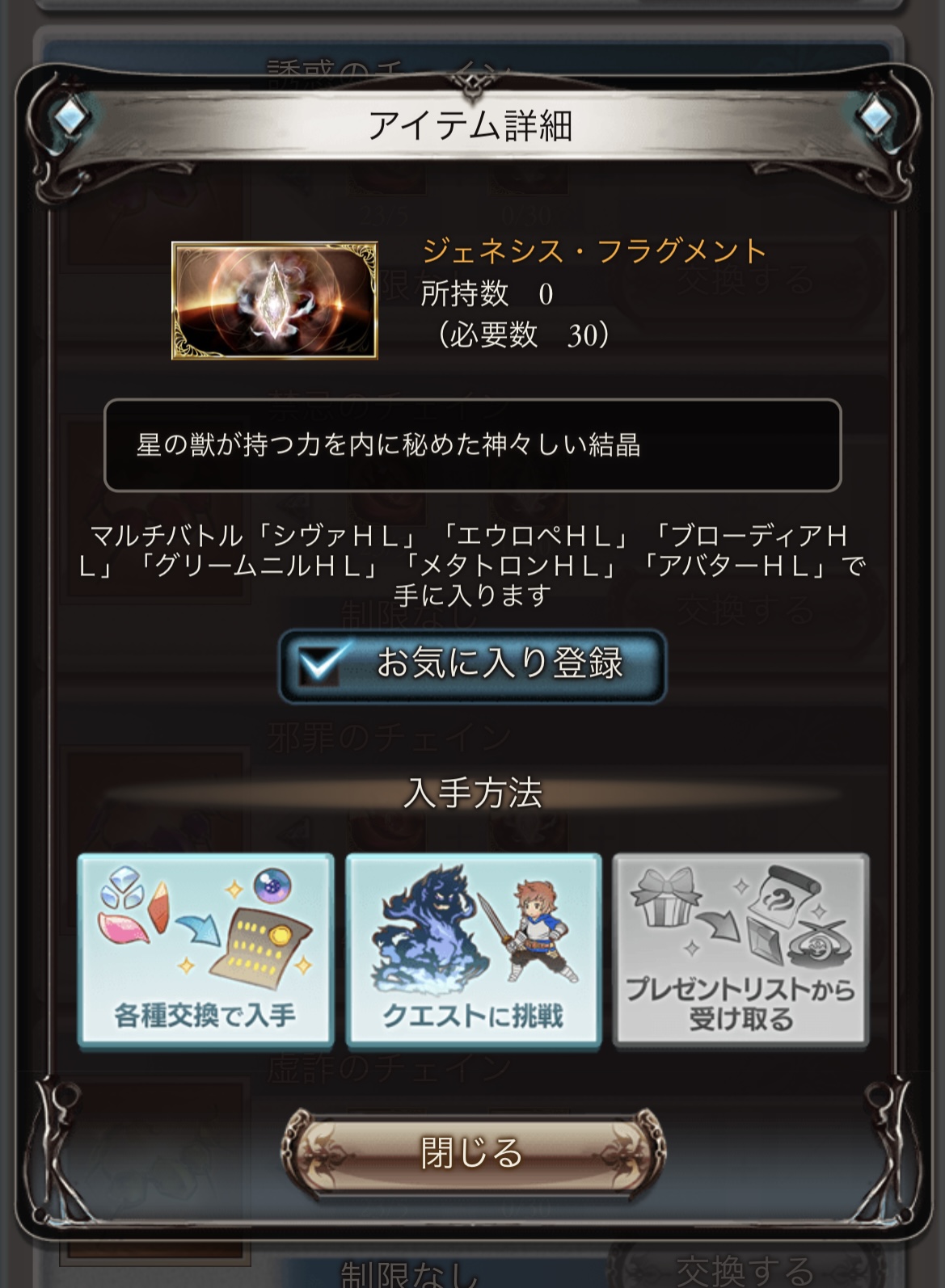The width and height of the screenshot is (945, 1288).
Task: Click the grey gift box icon
Action: tap(664, 897)
